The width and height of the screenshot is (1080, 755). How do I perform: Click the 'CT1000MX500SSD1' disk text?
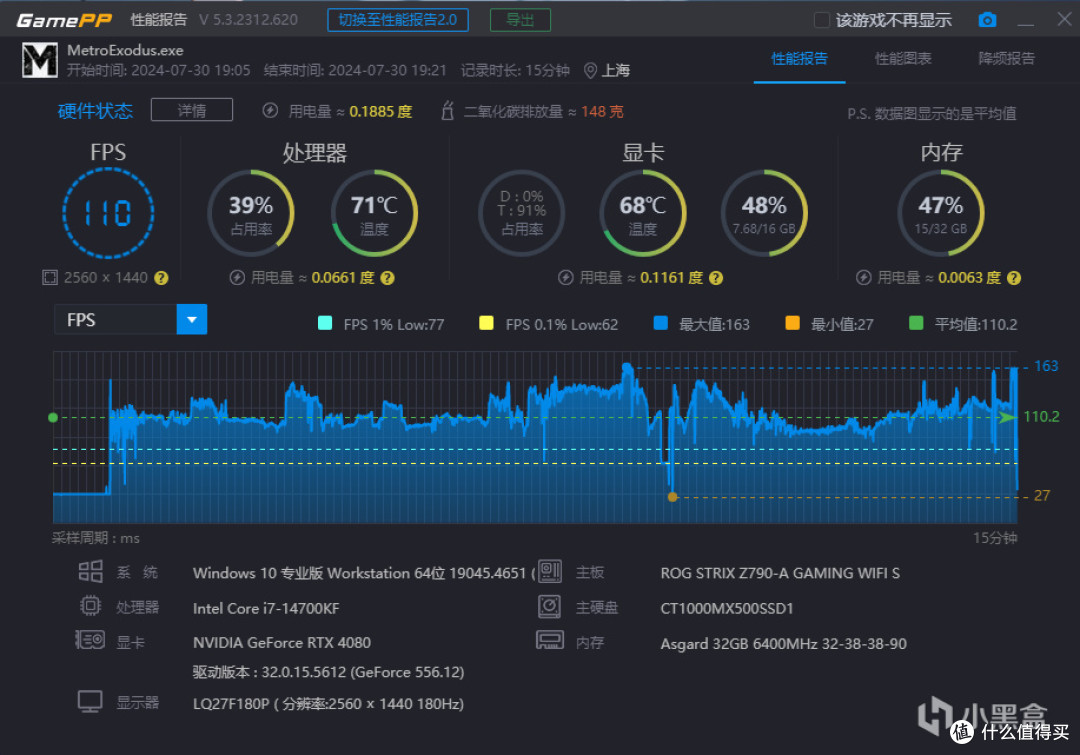727,608
